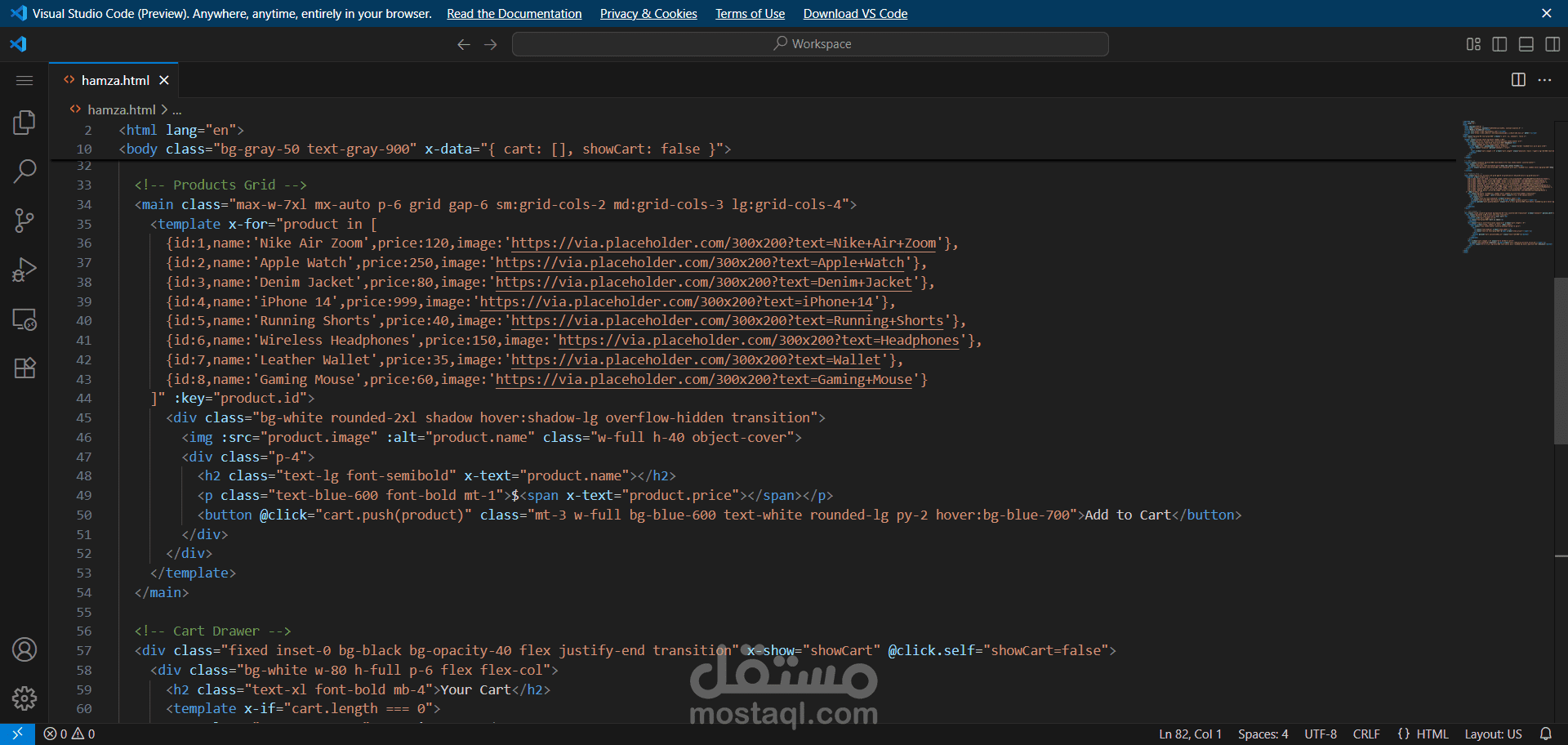The image size is (1568, 745).
Task: Go back in navigation history
Action: (x=463, y=44)
